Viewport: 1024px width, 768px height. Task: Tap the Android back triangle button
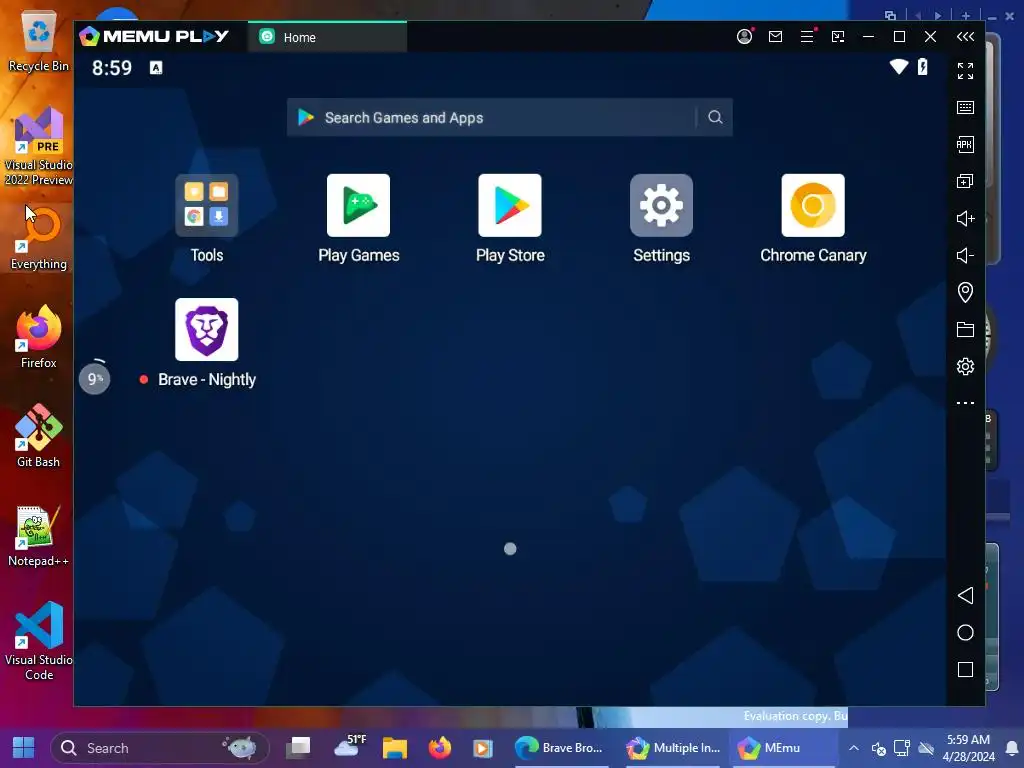pos(965,596)
